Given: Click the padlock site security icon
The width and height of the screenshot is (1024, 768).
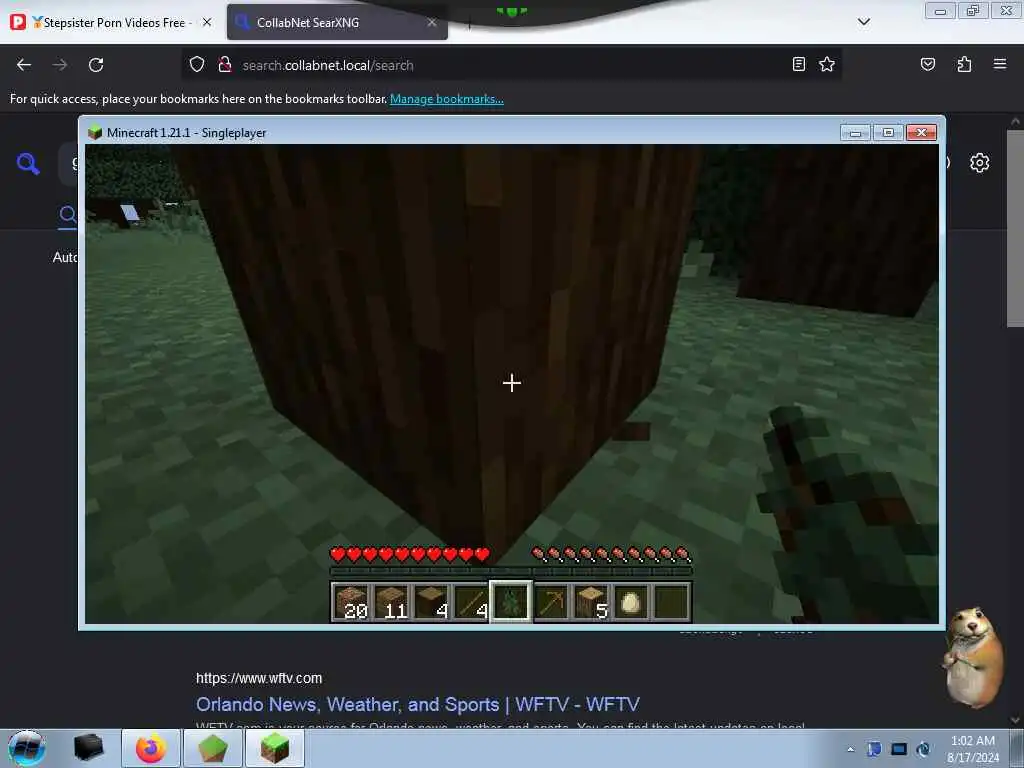Looking at the screenshot, I should 225,65.
